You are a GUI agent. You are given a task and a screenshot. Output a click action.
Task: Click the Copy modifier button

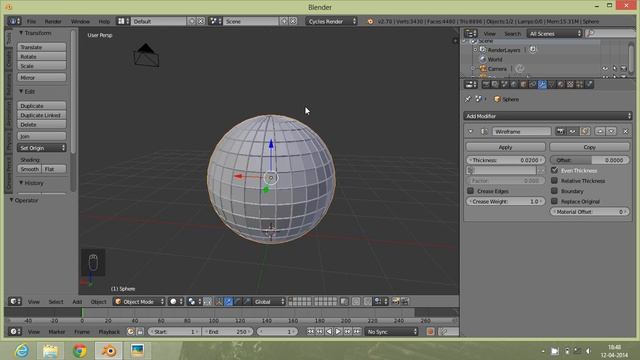click(x=589, y=147)
